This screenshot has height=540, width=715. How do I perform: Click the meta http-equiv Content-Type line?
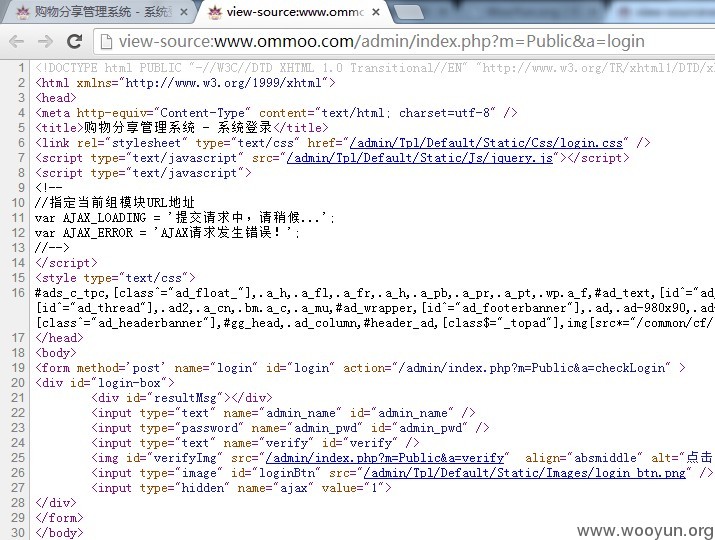click(x=276, y=113)
